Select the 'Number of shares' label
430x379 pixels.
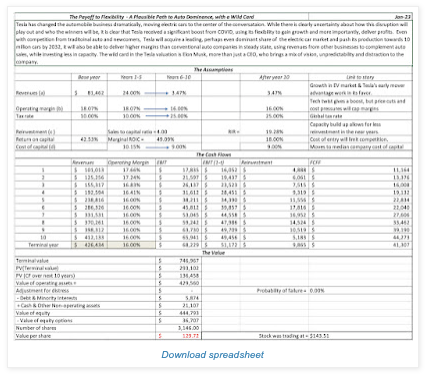[36, 328]
